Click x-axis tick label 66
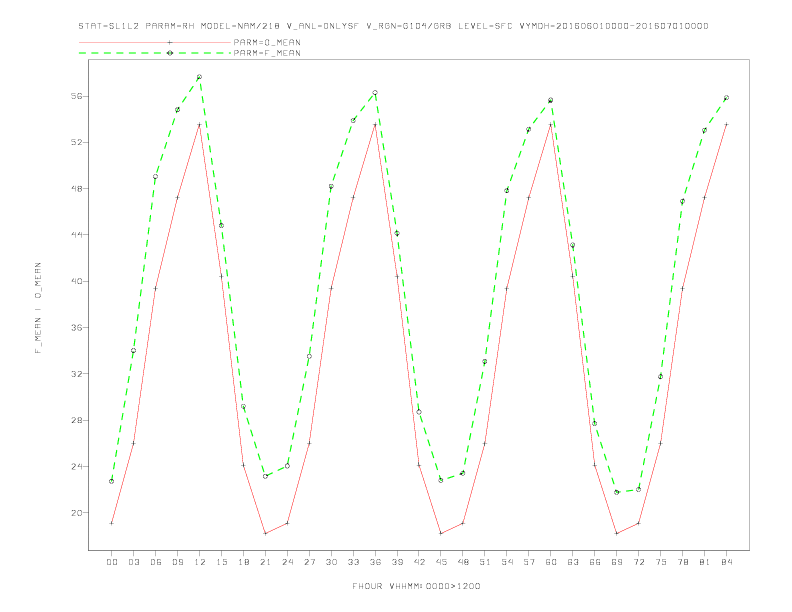Screen dimensions: 792x612 pos(595,562)
